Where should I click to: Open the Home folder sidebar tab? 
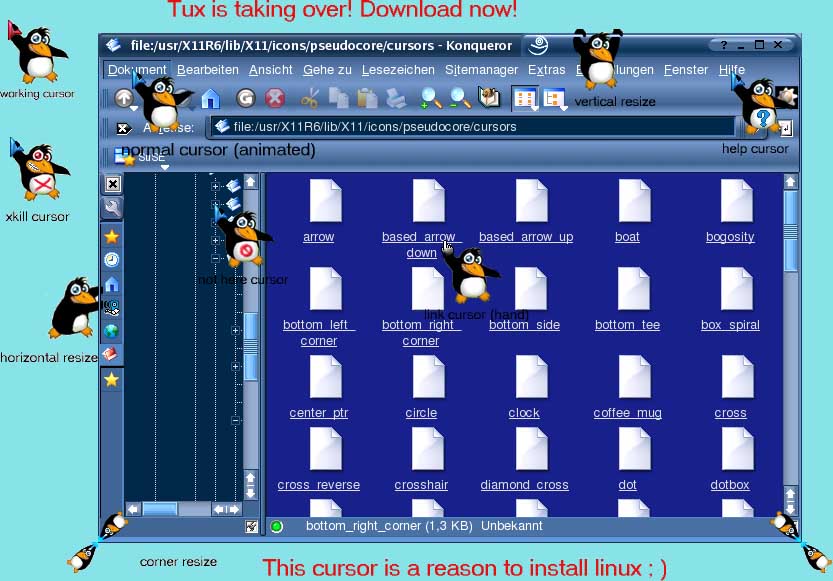pos(112,284)
